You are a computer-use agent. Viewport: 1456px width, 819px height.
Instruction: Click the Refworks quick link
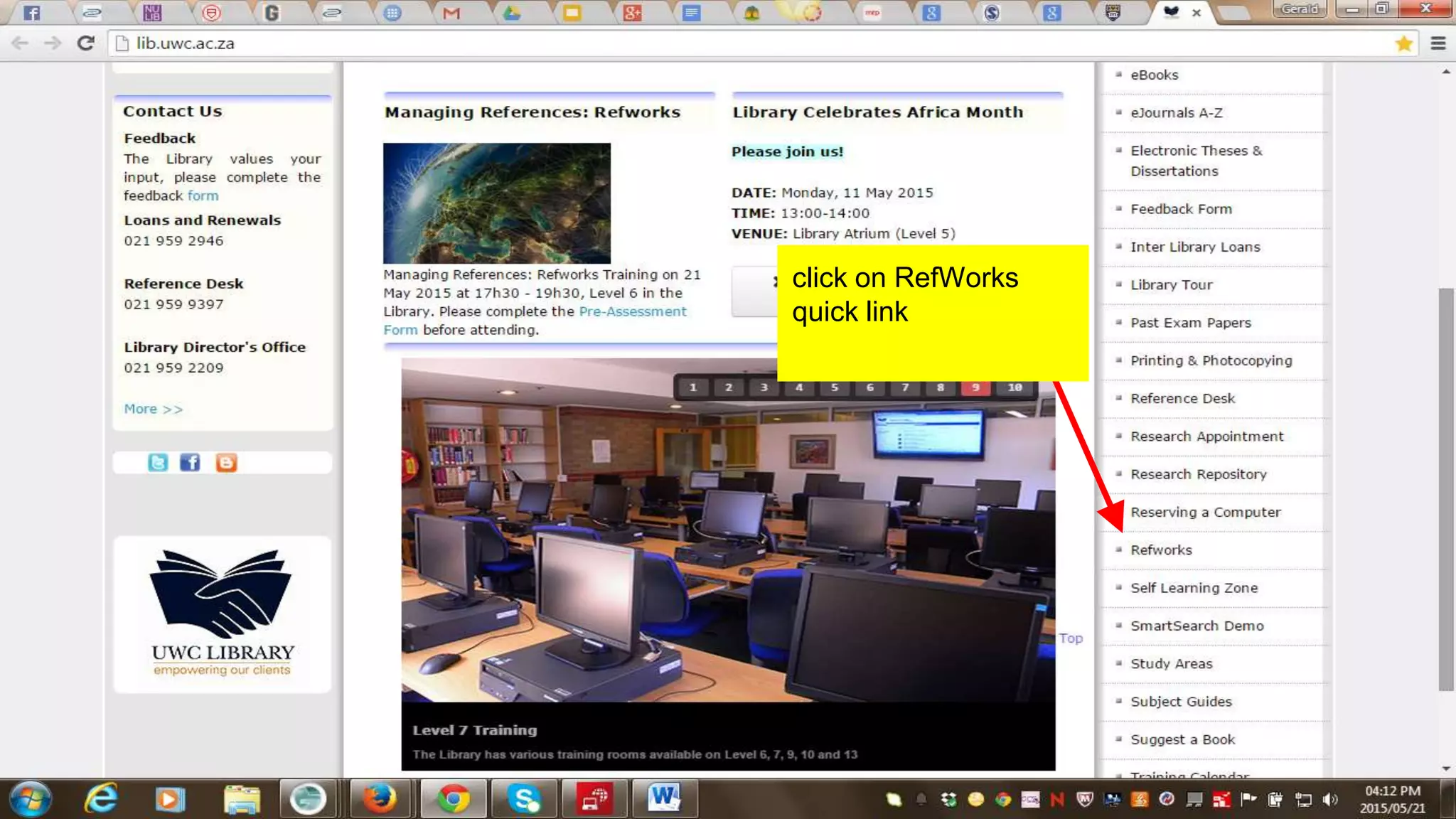coord(1161,550)
